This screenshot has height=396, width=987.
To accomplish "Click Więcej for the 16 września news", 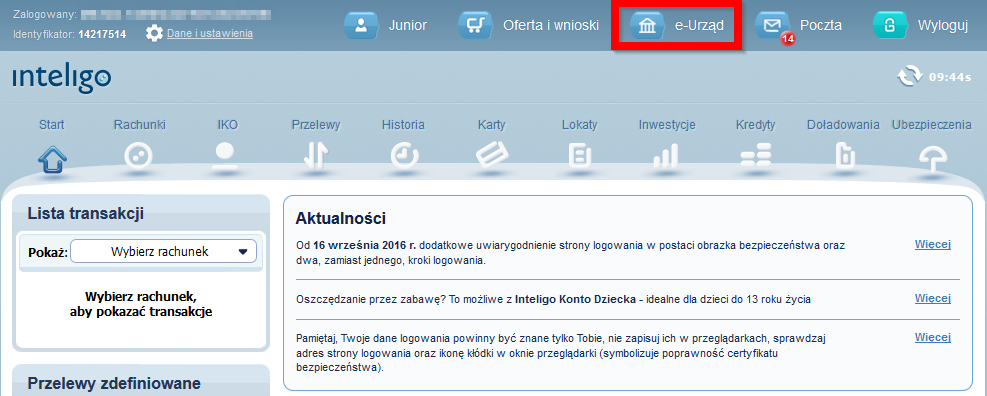I will tap(932, 244).
